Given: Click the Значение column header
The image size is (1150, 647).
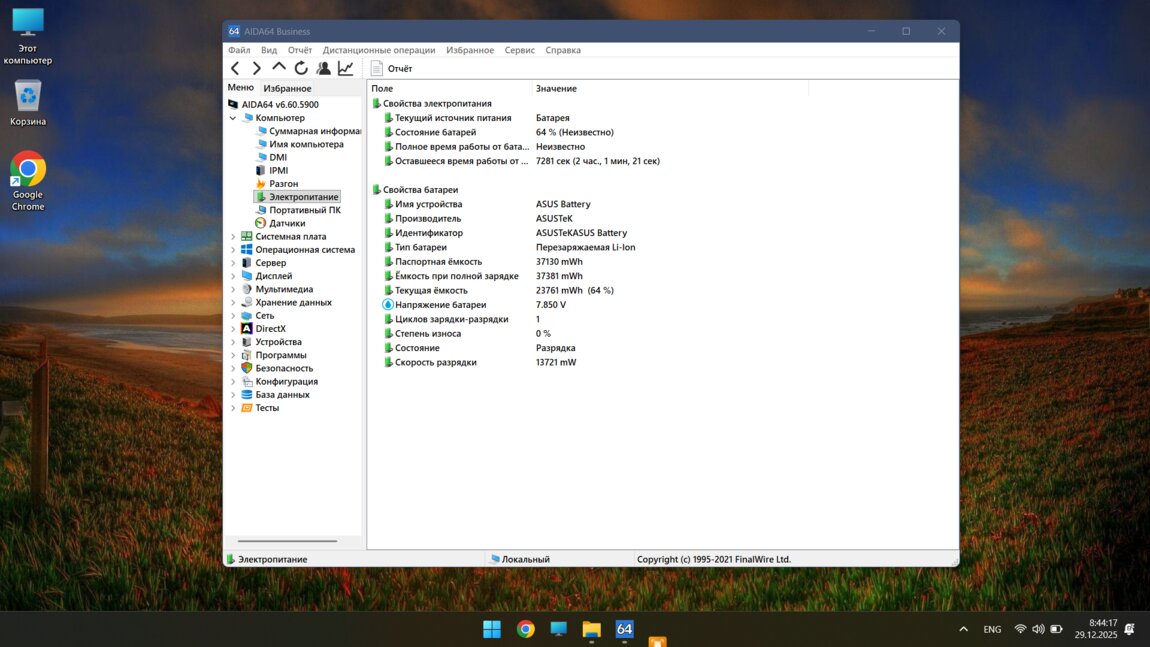Looking at the screenshot, I should click(x=556, y=88).
